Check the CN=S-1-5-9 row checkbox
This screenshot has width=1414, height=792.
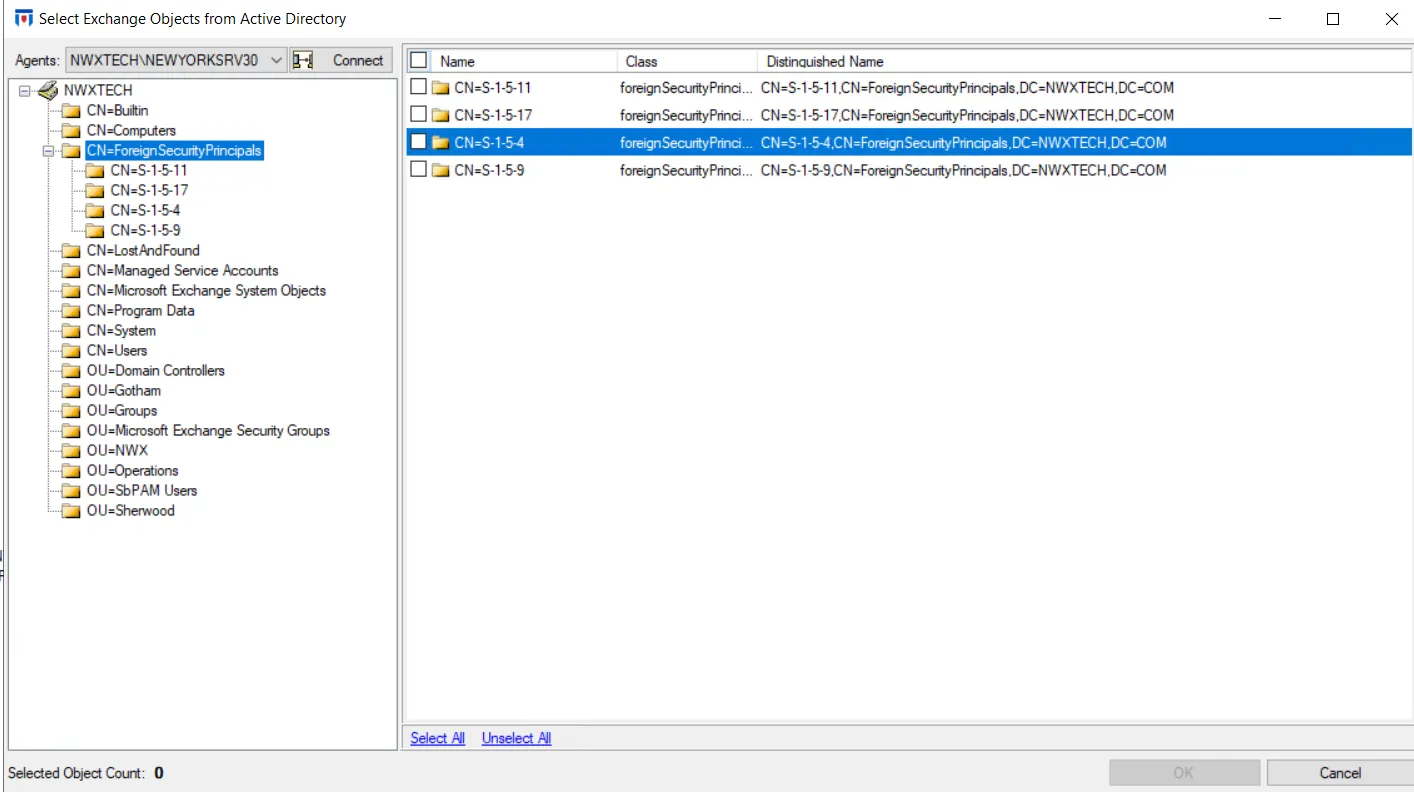coord(418,169)
